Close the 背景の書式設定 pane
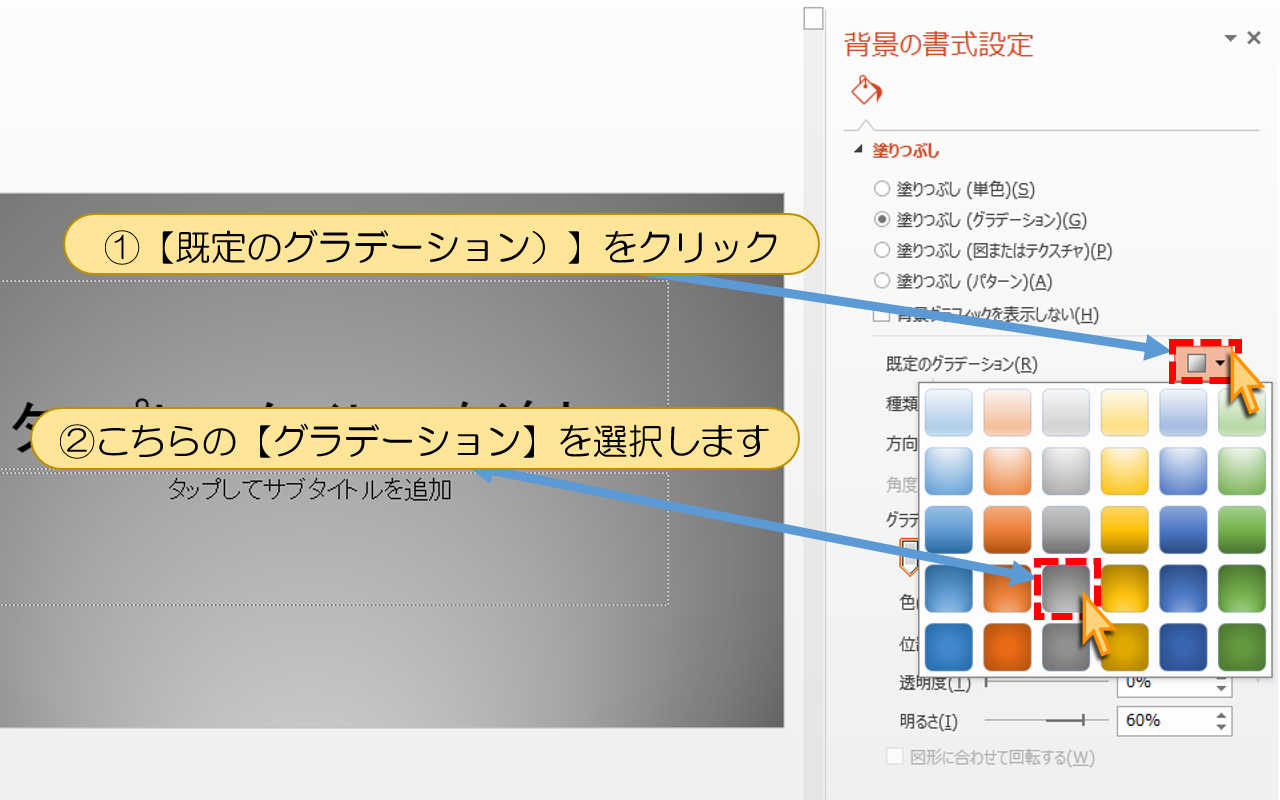Viewport: 1280px width, 800px height. 1253,38
